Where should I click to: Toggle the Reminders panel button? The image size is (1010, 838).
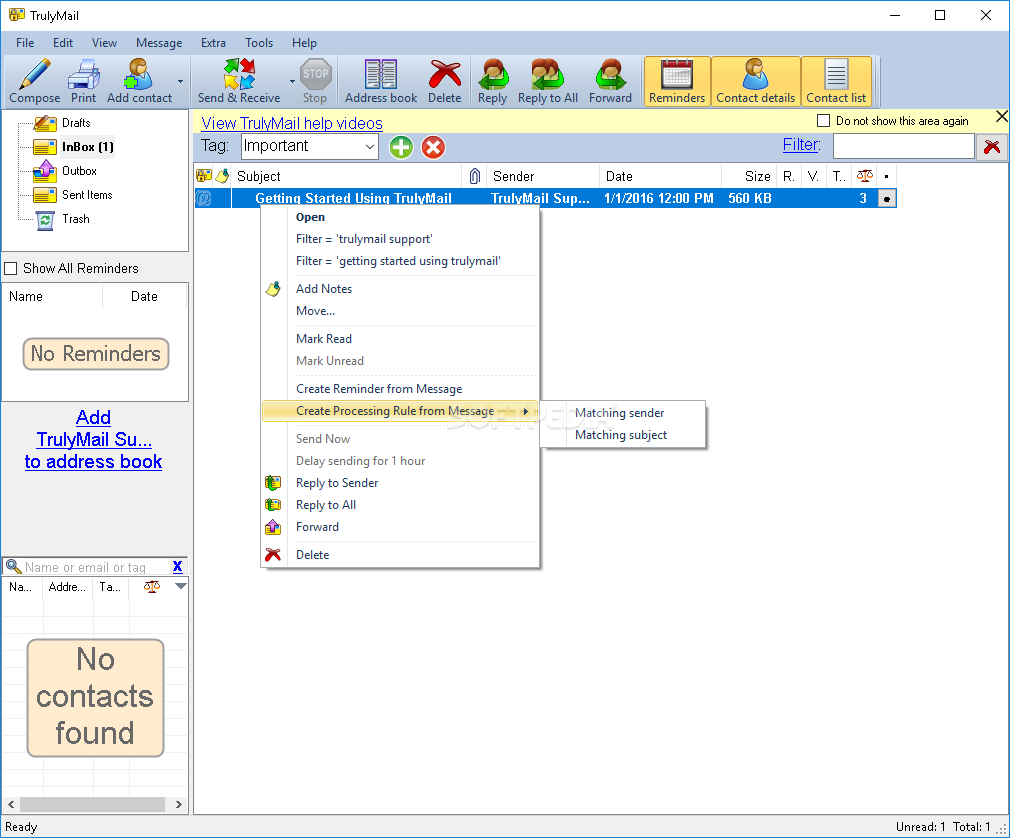point(677,81)
